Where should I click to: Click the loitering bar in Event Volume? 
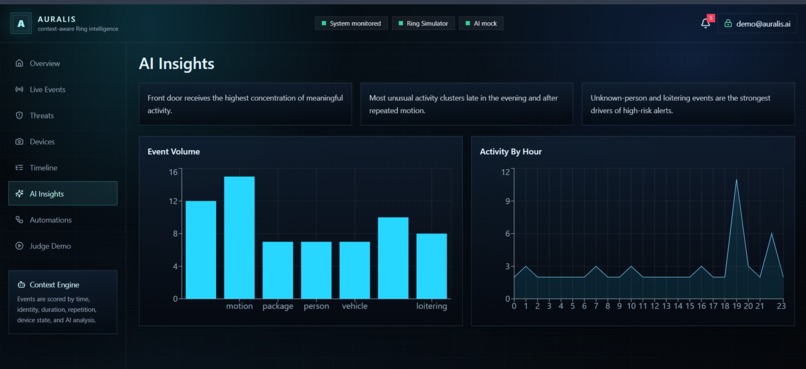432,266
